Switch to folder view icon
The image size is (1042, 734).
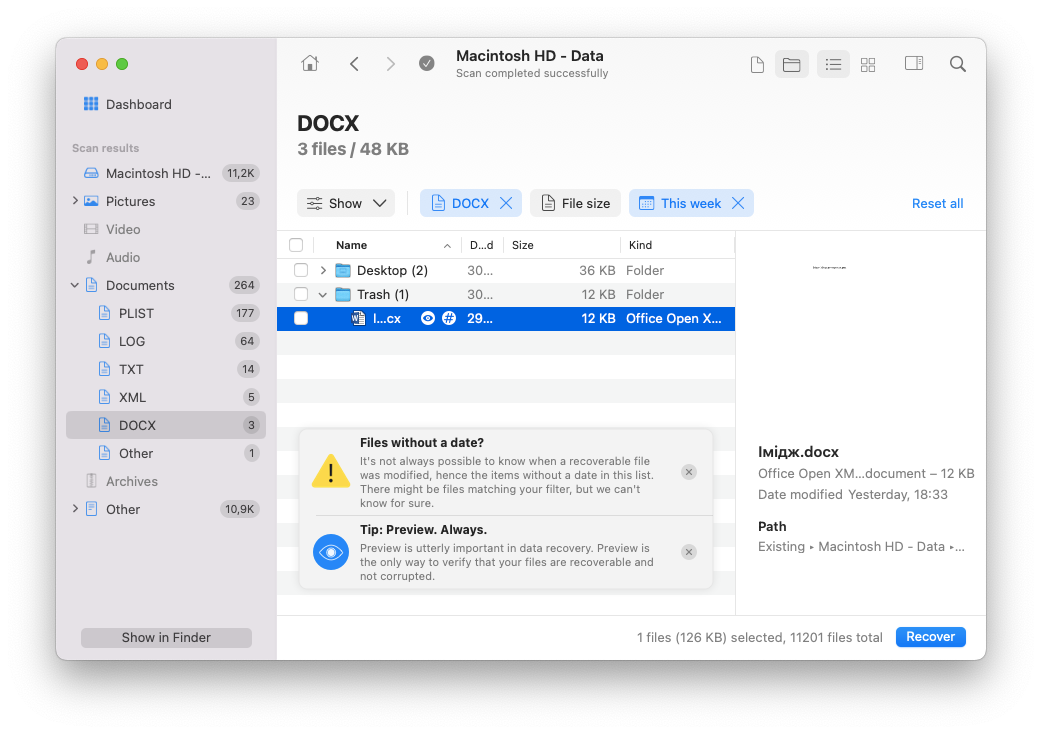791,64
